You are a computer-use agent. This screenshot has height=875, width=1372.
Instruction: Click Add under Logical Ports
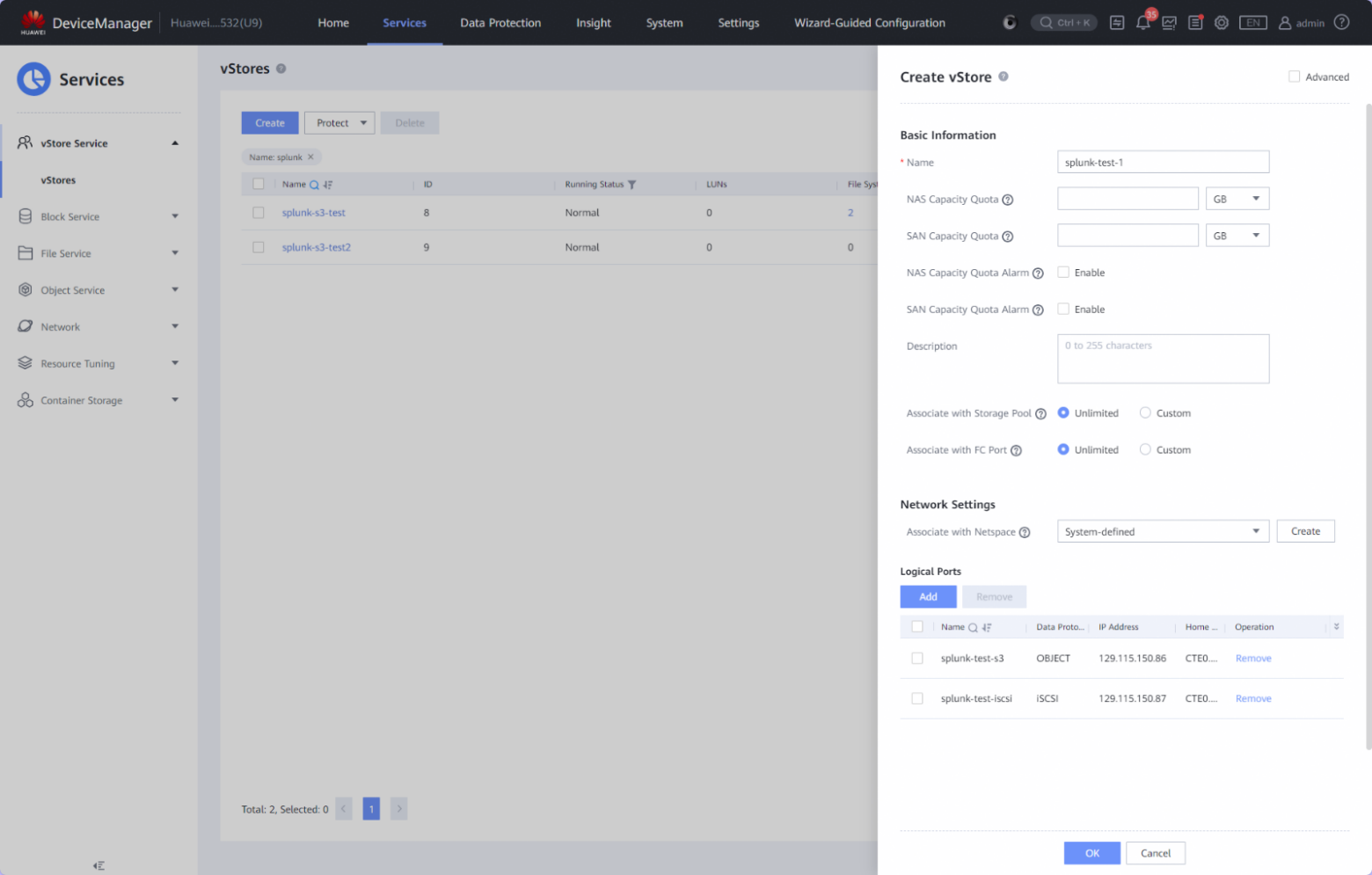pyautogui.click(x=928, y=597)
